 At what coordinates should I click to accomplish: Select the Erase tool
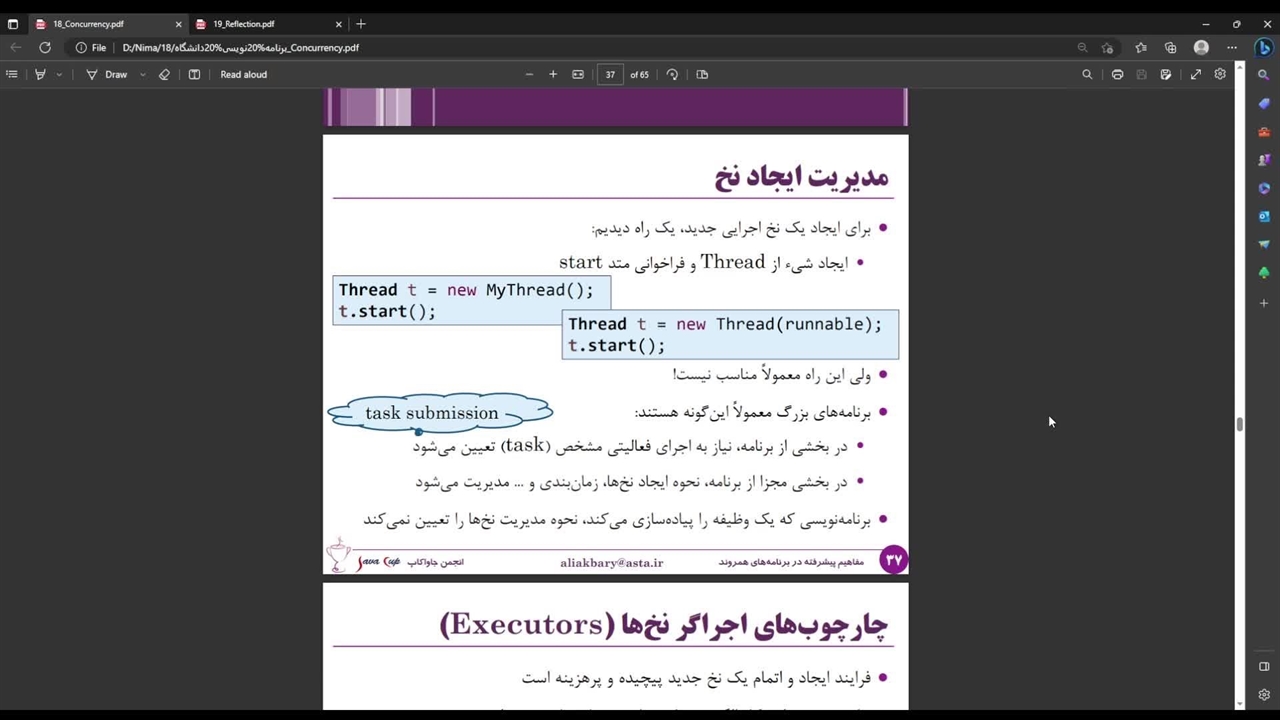click(164, 74)
